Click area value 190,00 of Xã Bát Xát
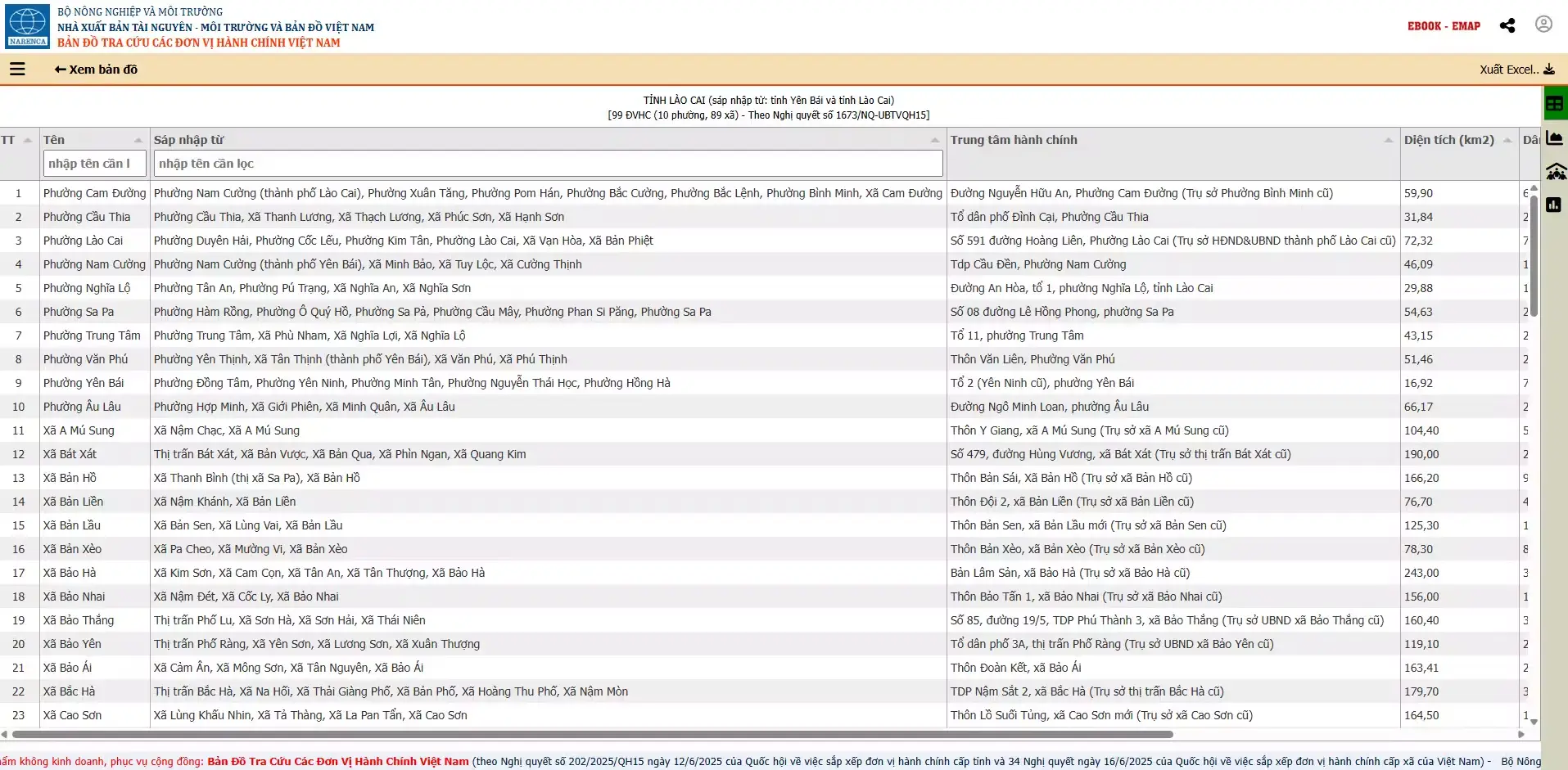 1421,454
